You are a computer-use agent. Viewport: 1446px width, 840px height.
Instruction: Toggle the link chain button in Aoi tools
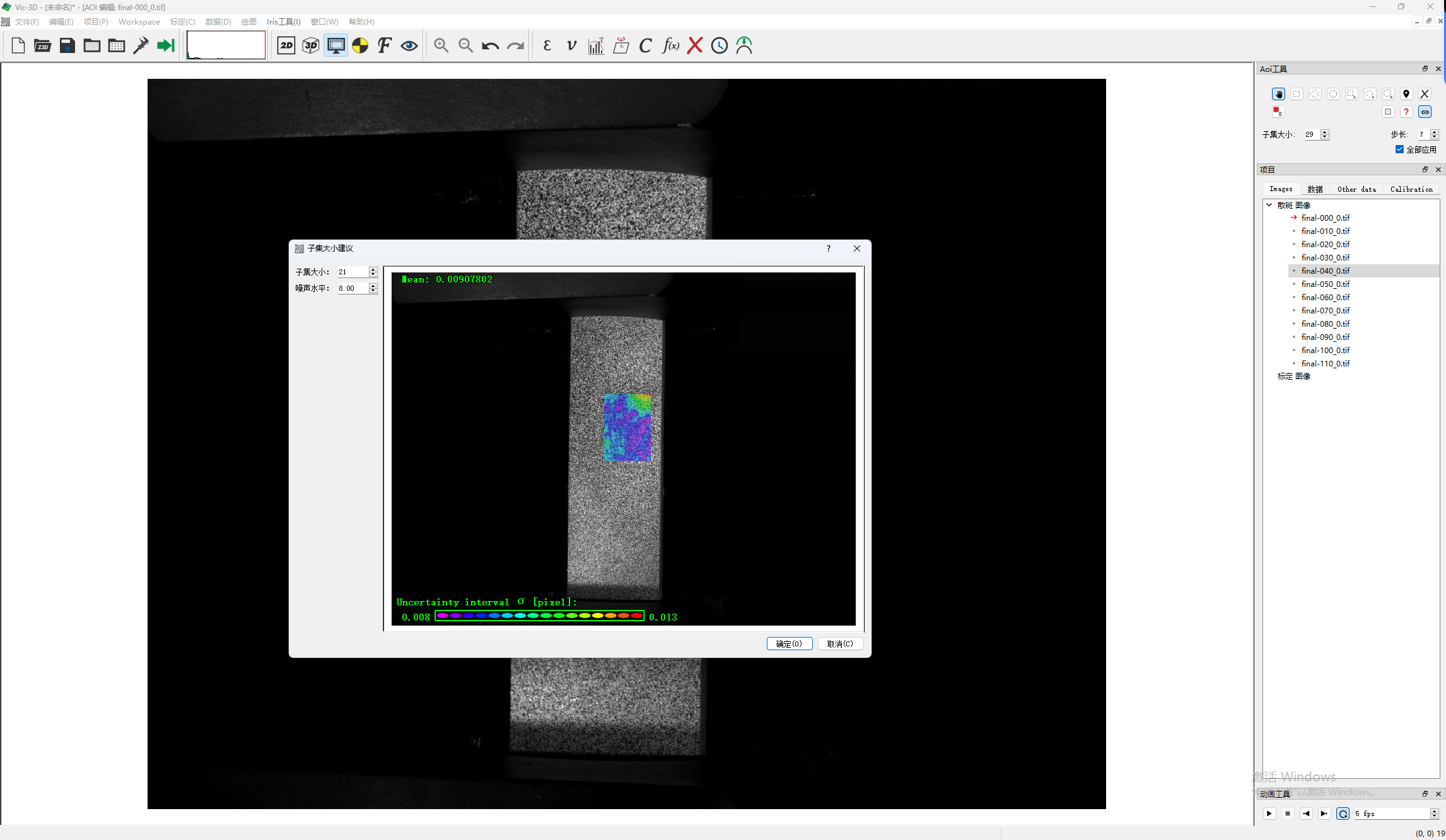click(x=1425, y=112)
